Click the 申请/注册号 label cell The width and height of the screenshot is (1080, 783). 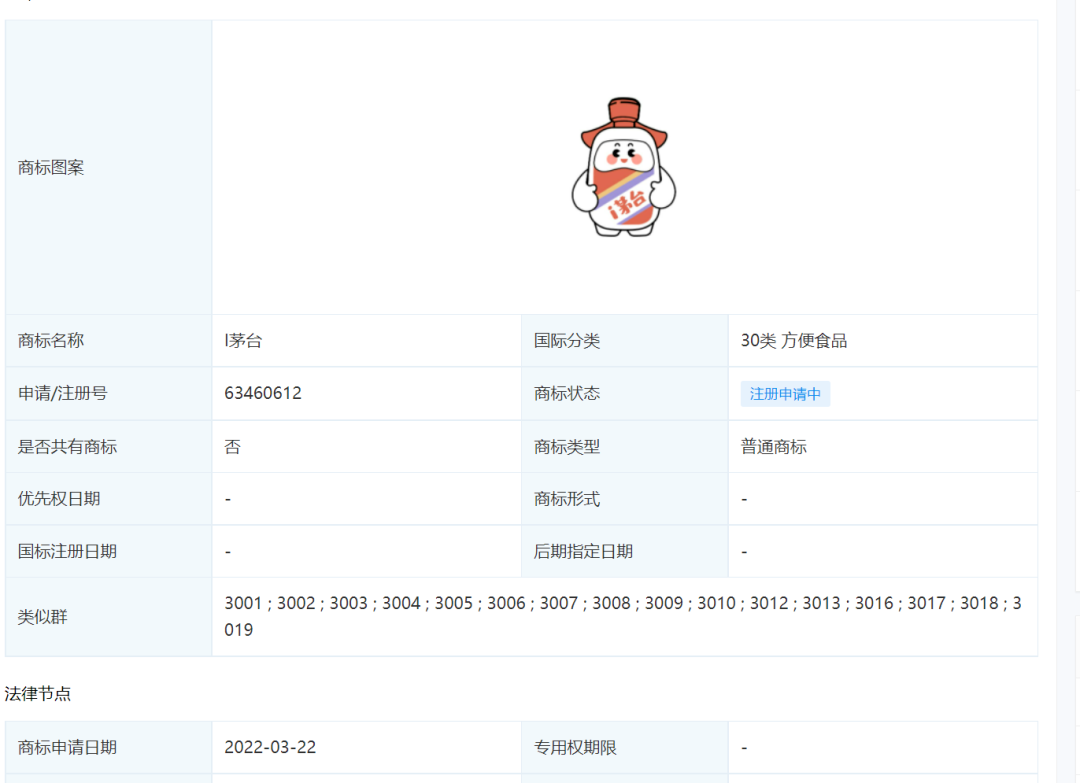[109, 393]
